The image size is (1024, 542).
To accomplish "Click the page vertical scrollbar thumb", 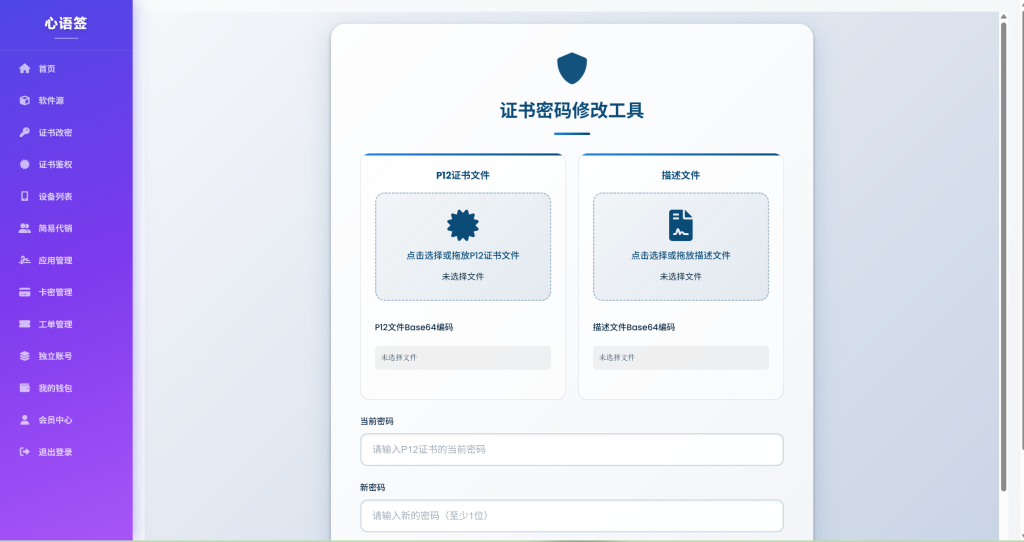I will [1004, 256].
